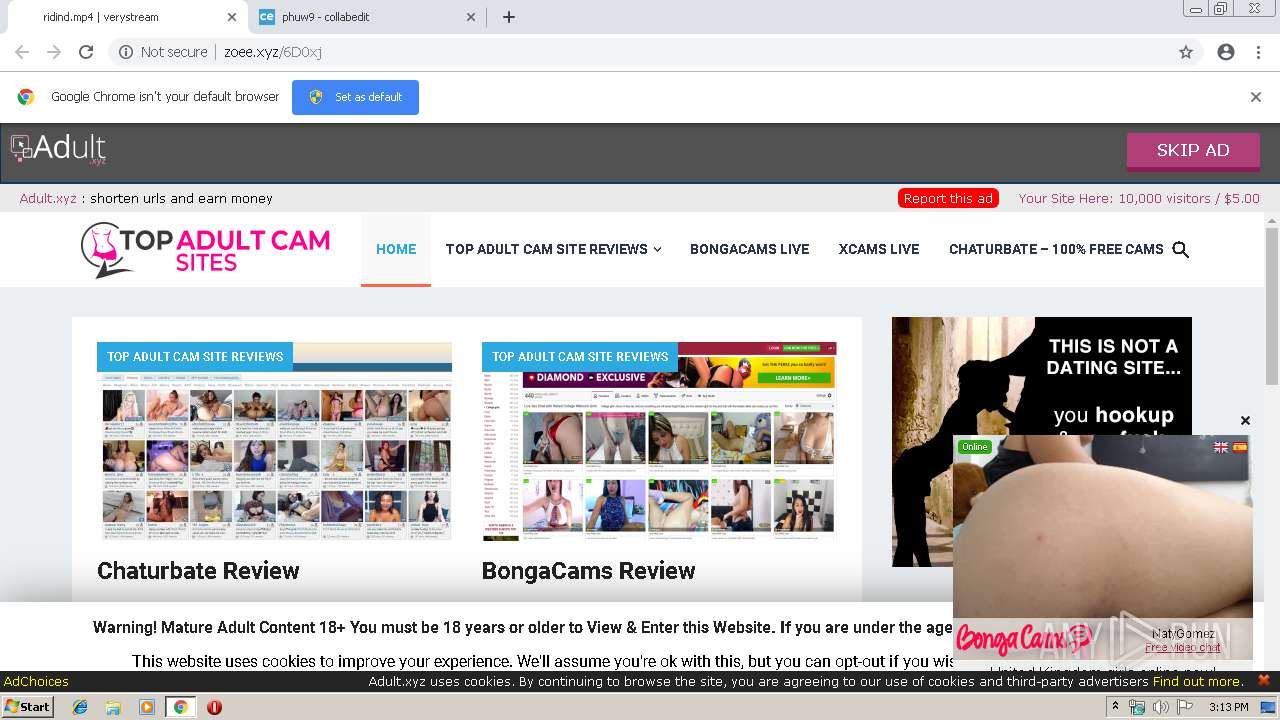This screenshot has height=720, width=1280.
Task: Show hidden system tray icons
Action: tap(1116, 707)
